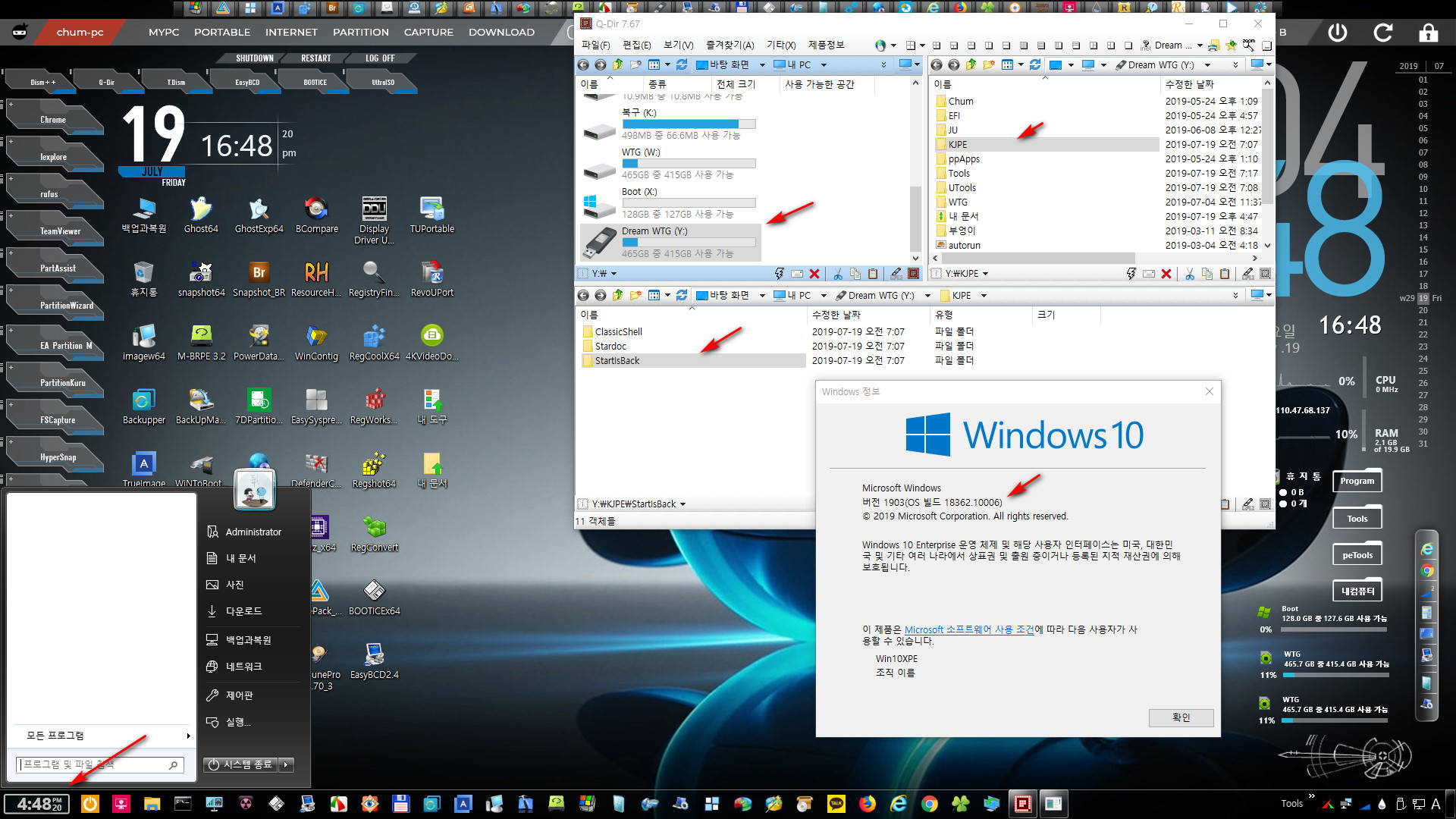Create new folder in upper-right pane
Screen dimensions: 1456x819
[x=988, y=64]
